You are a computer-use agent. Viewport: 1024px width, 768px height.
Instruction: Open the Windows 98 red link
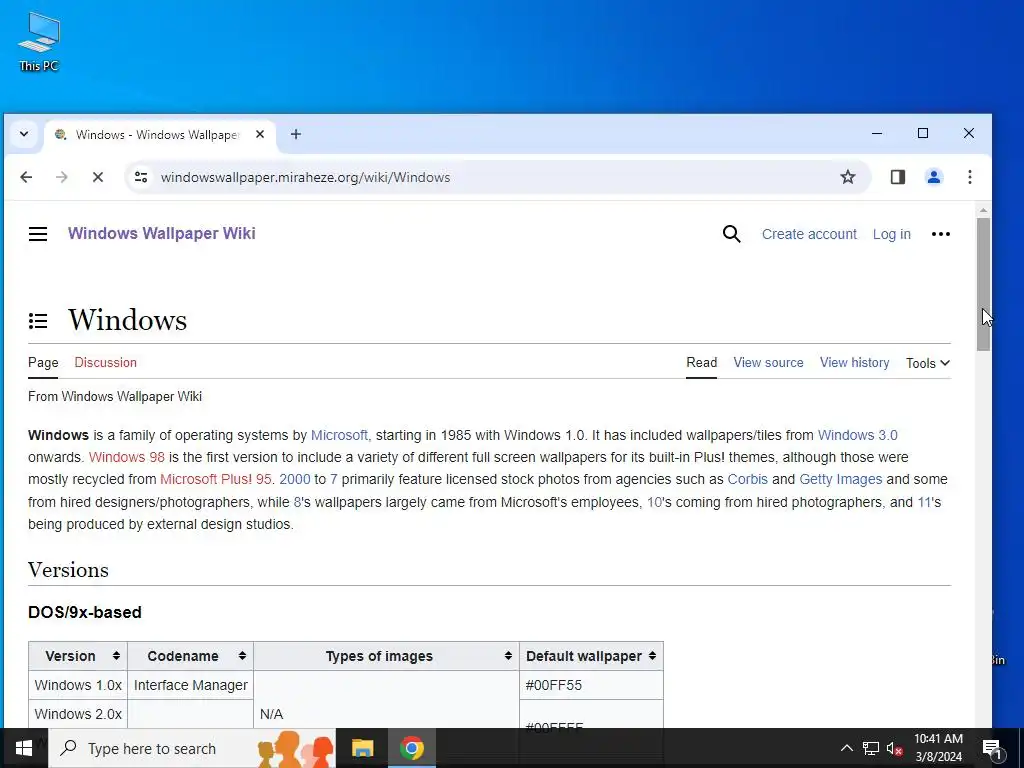coord(127,457)
